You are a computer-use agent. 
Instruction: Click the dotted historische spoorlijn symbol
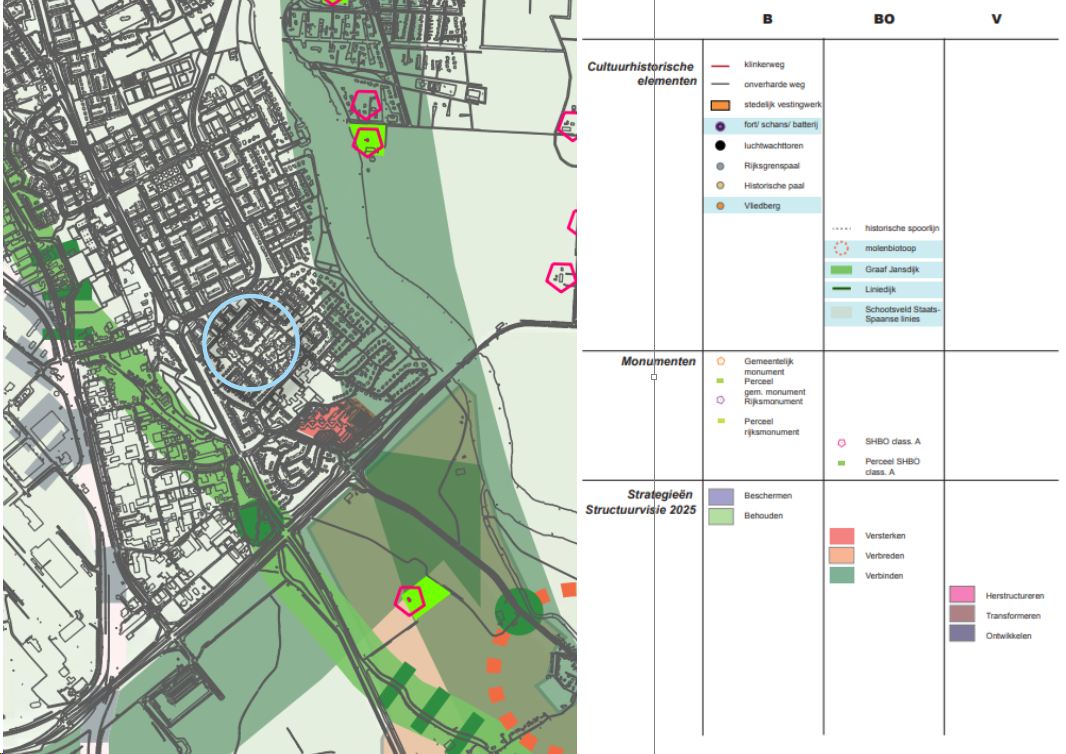(842, 228)
